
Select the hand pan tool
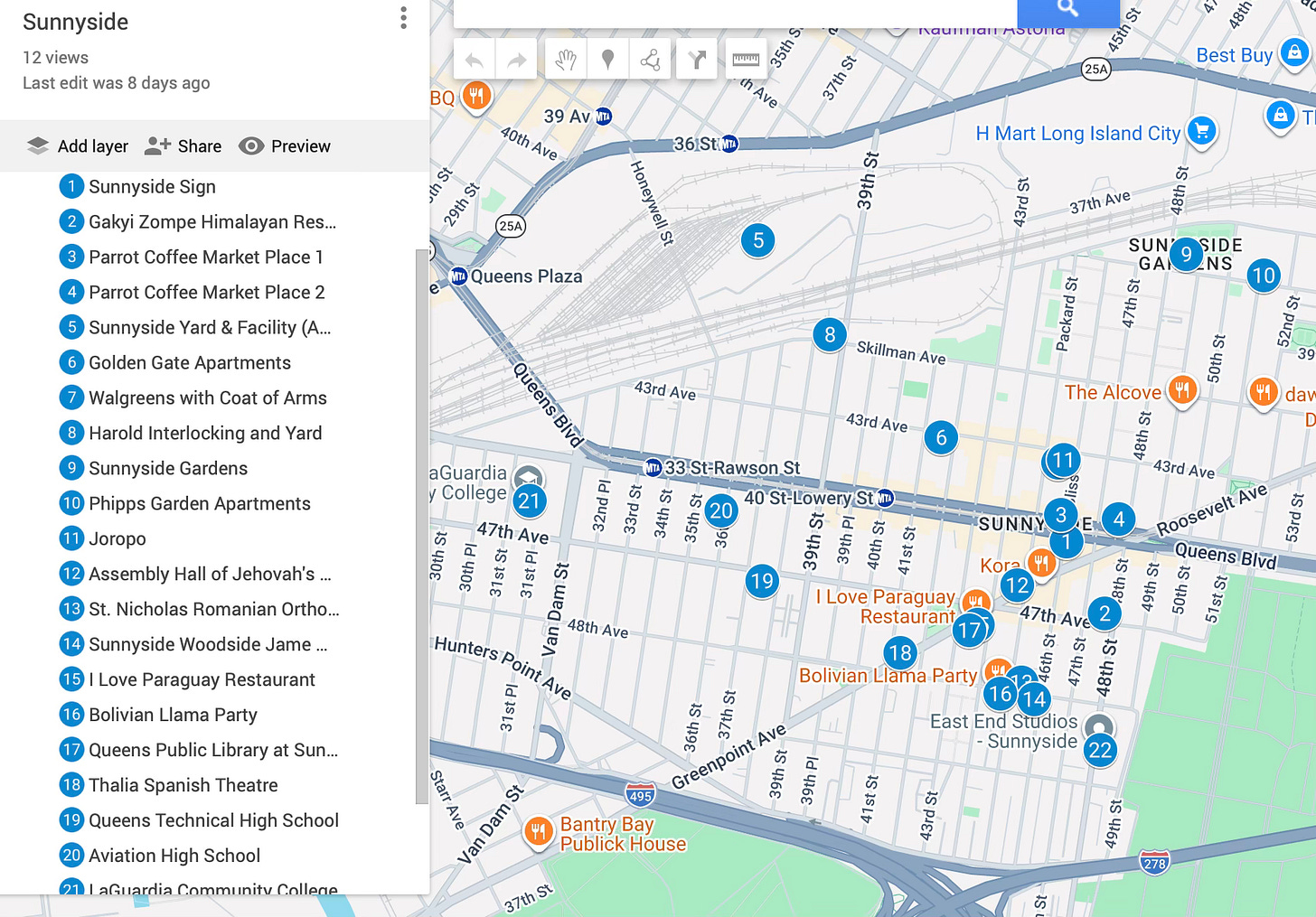pyautogui.click(x=566, y=61)
